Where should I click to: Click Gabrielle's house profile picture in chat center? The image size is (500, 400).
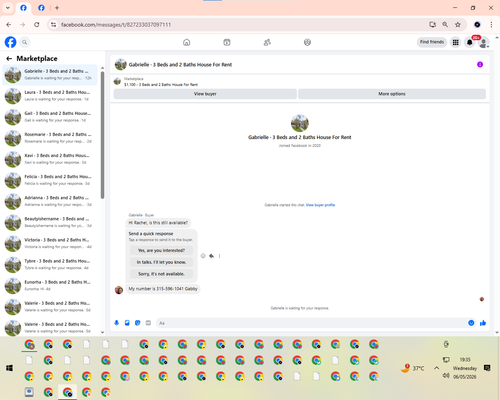(300, 123)
